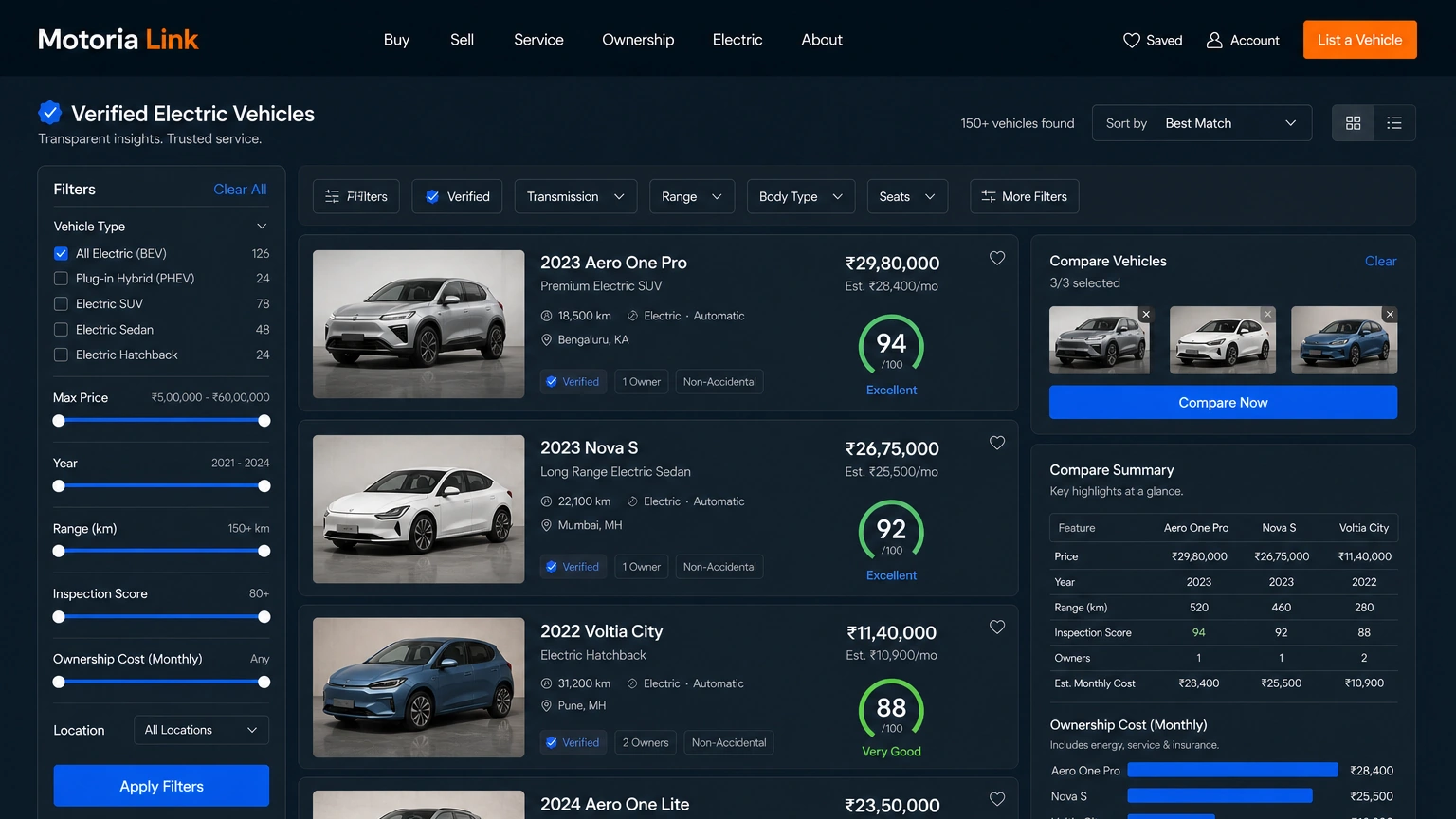Click the Compare Now button
Image resolution: width=1456 pixels, height=819 pixels.
(1223, 402)
